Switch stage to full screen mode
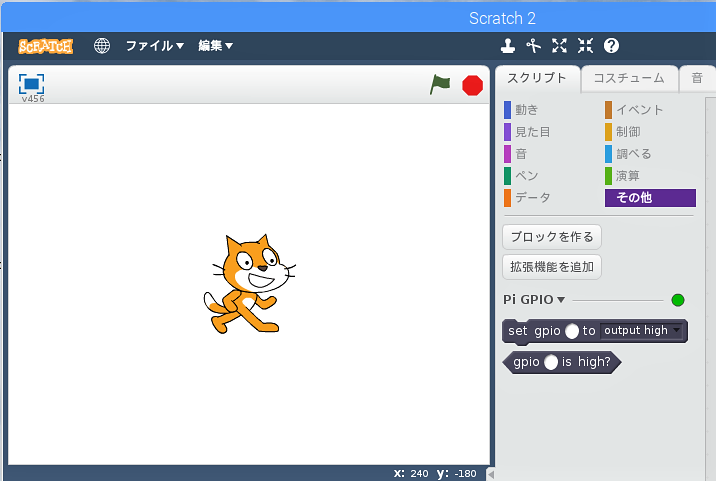 pyautogui.click(x=32, y=84)
